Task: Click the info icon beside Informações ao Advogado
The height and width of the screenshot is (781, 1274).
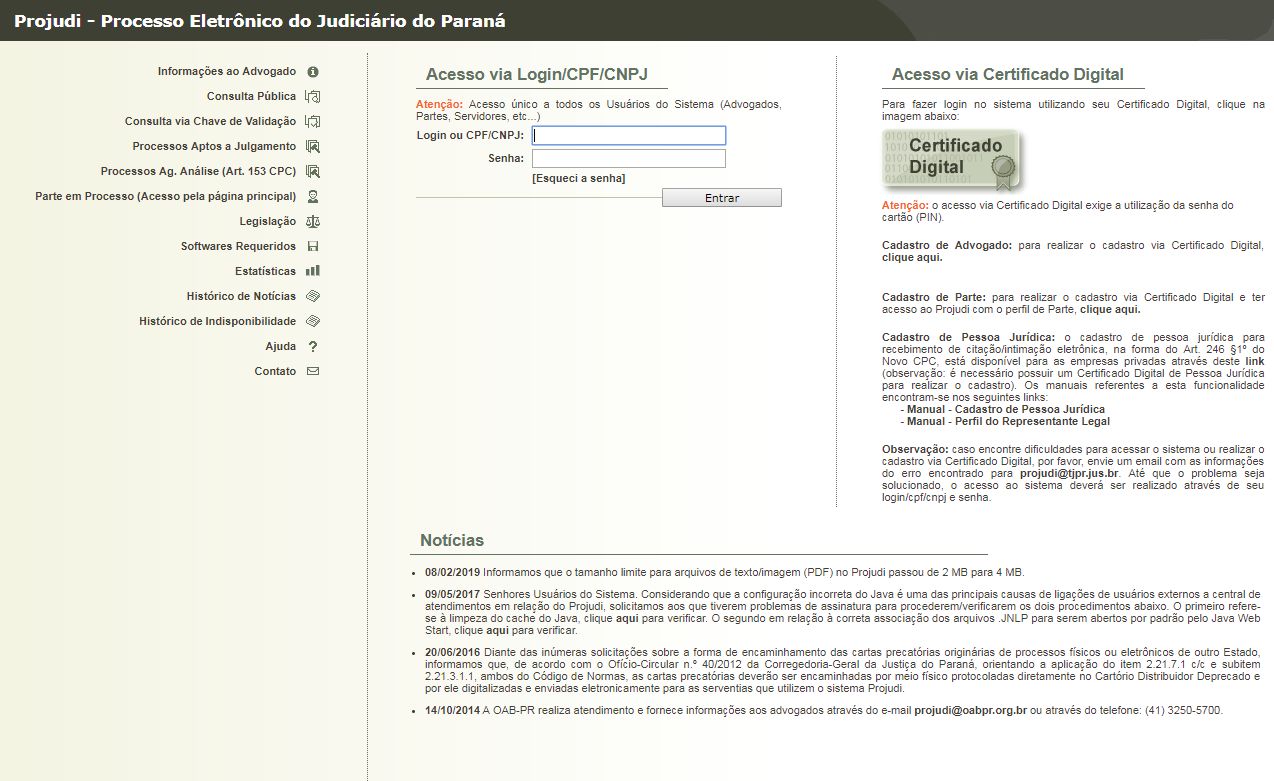Action: pyautogui.click(x=313, y=72)
